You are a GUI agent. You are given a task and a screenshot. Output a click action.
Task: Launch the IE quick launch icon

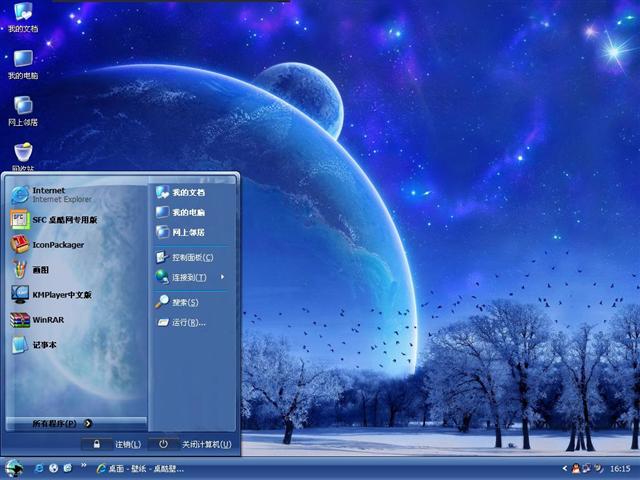[40, 468]
